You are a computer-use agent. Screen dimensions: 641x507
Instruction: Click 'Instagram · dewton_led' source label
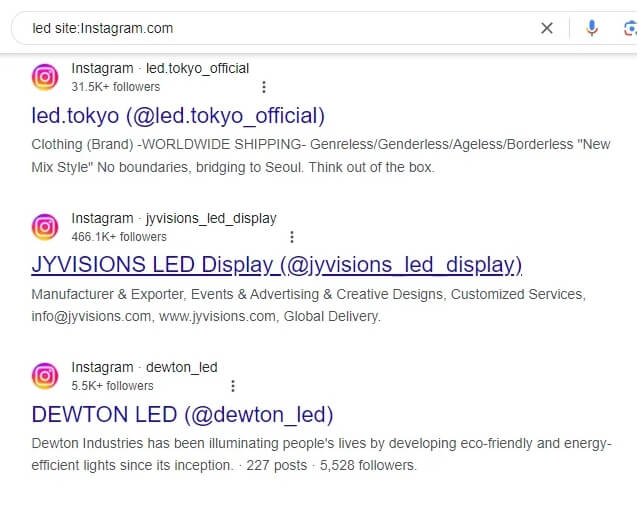[x=144, y=367]
